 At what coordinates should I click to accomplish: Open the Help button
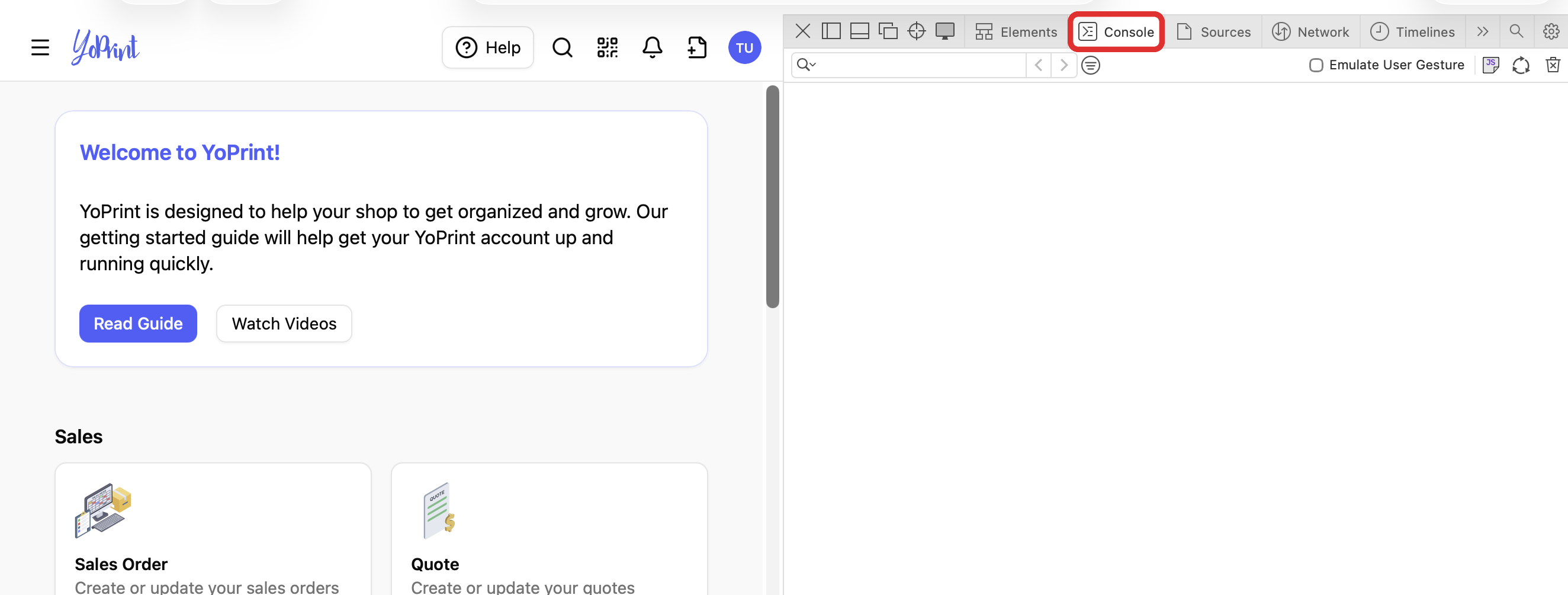pyautogui.click(x=487, y=47)
